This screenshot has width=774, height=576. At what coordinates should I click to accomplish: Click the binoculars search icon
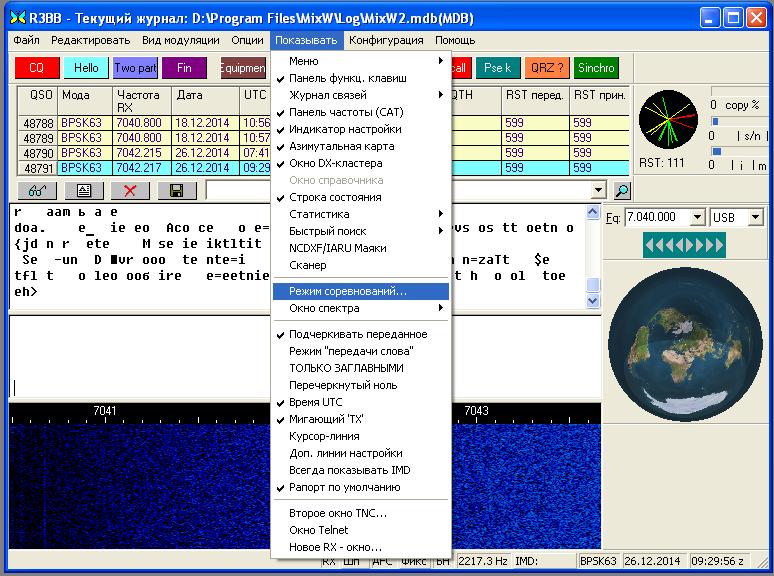tap(37, 191)
